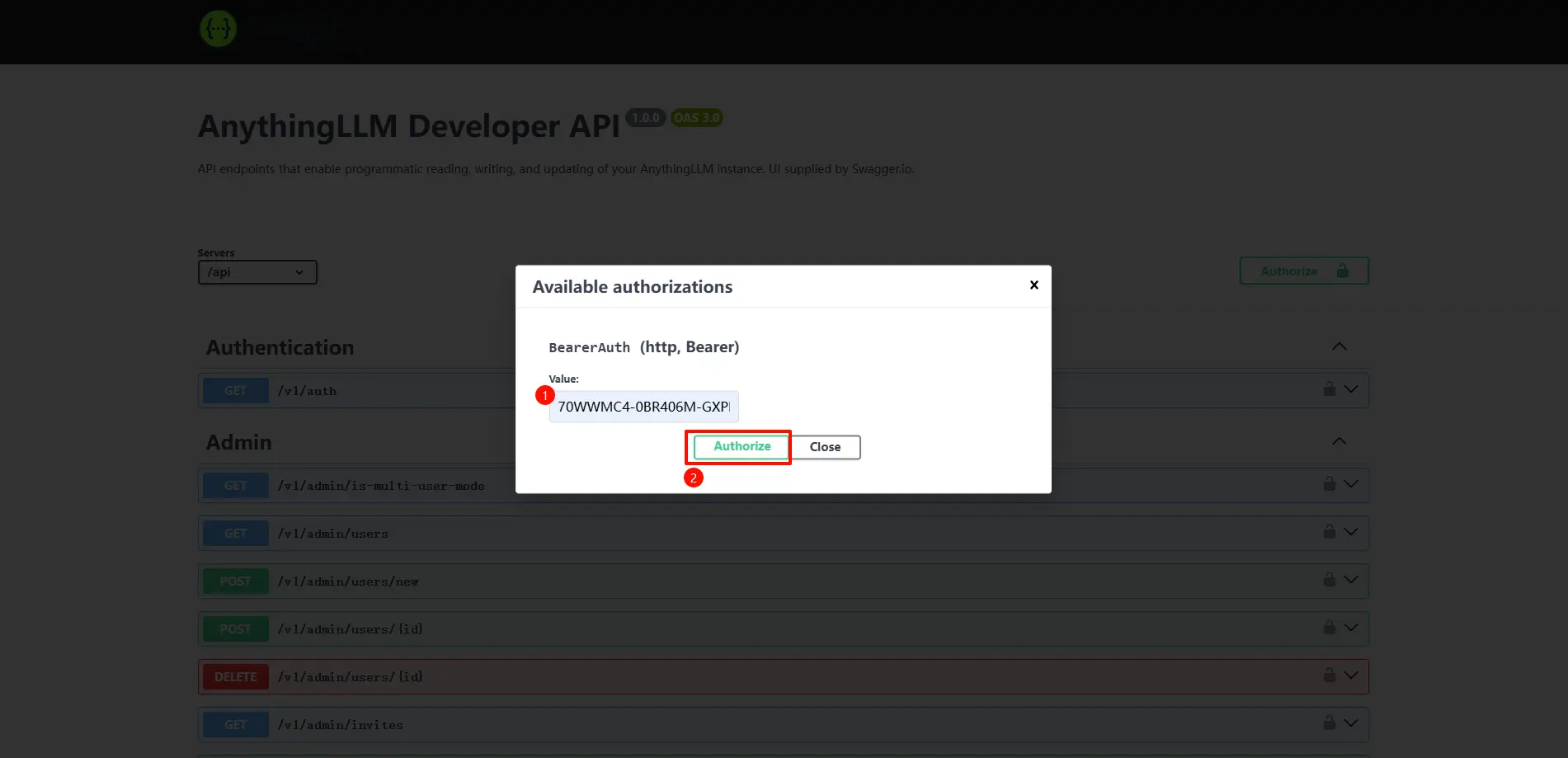Click POST badge of /v1/admin/users/{id}
The image size is (1568, 758).
click(236, 629)
